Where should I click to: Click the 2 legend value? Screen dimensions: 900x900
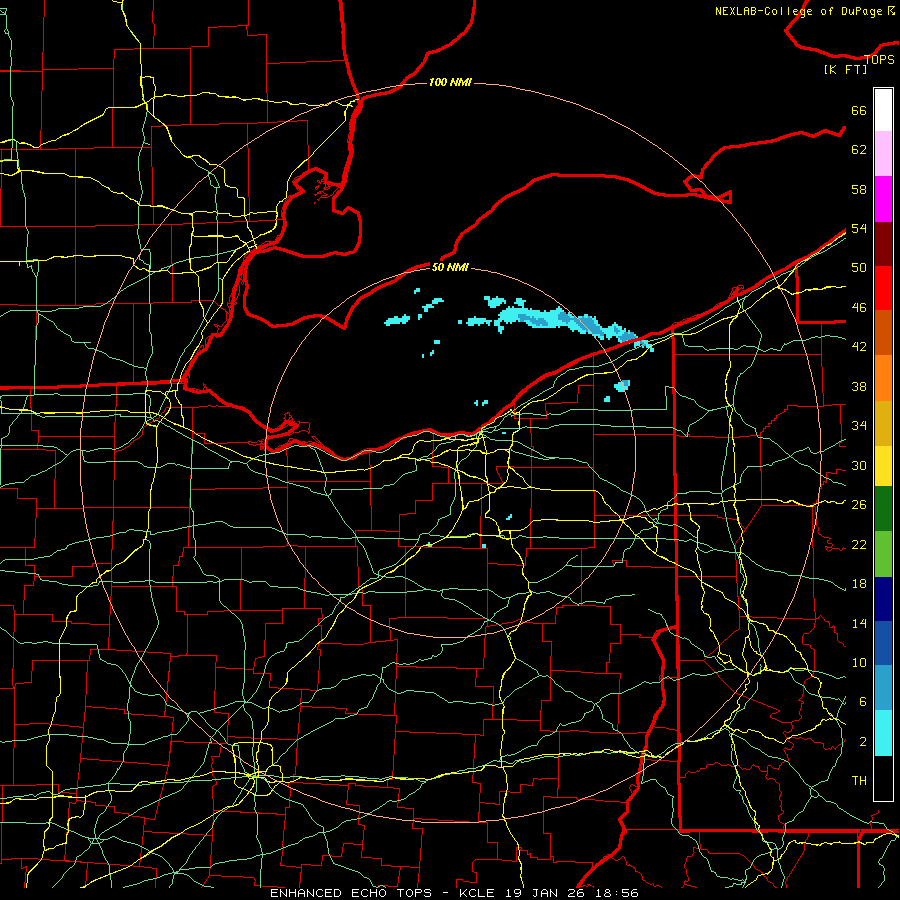click(862, 741)
